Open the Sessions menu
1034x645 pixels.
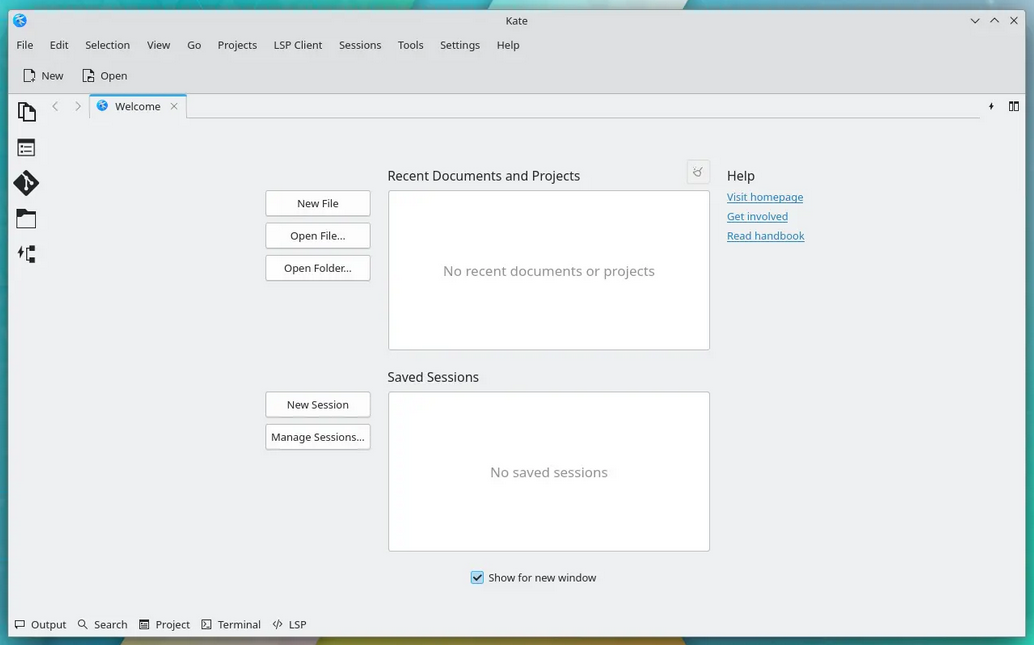pos(360,45)
